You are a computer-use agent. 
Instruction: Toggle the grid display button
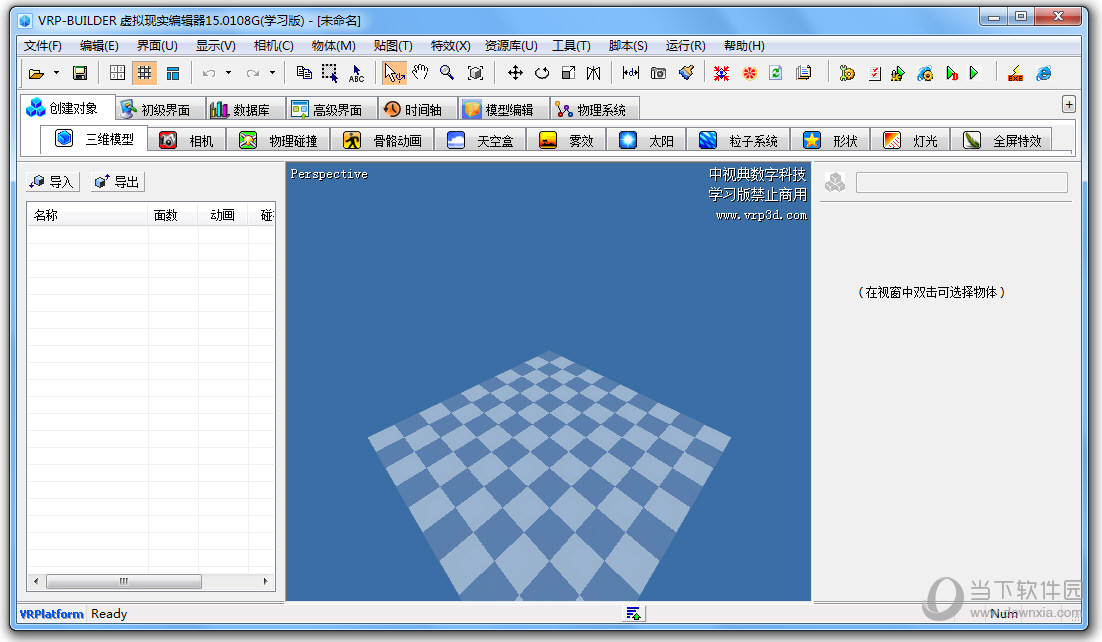tap(145, 73)
